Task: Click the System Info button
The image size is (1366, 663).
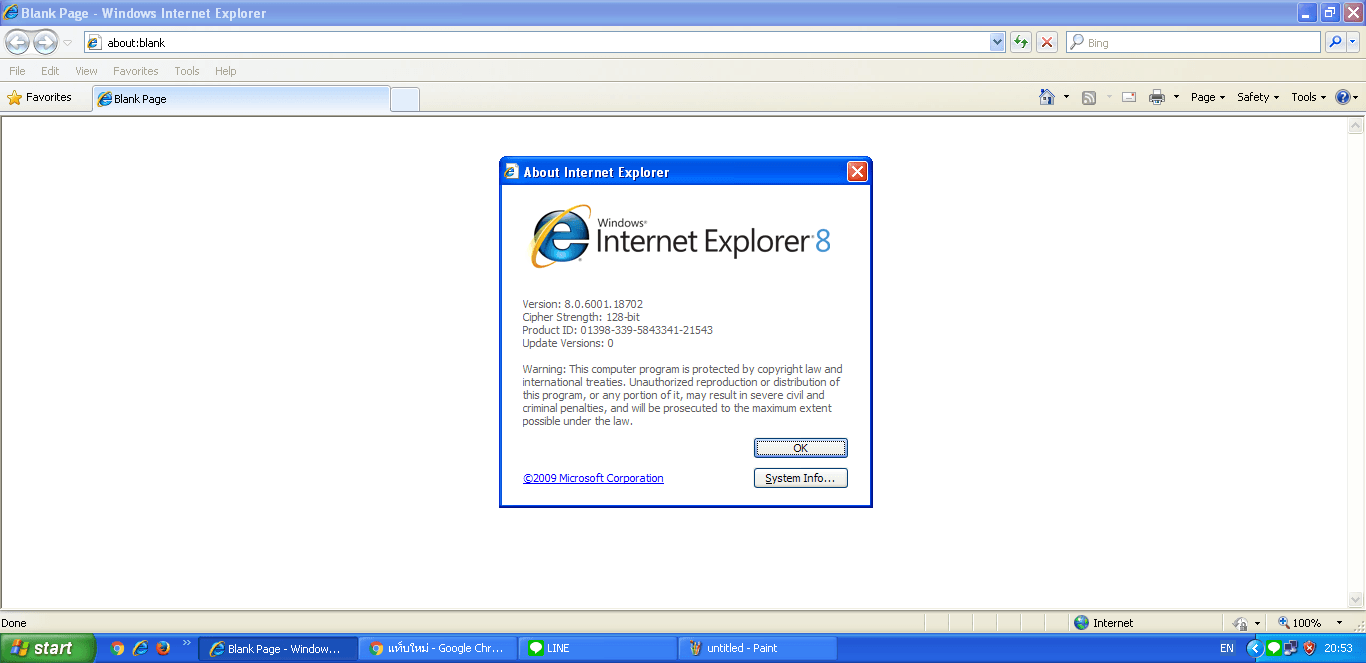Action: [x=800, y=478]
